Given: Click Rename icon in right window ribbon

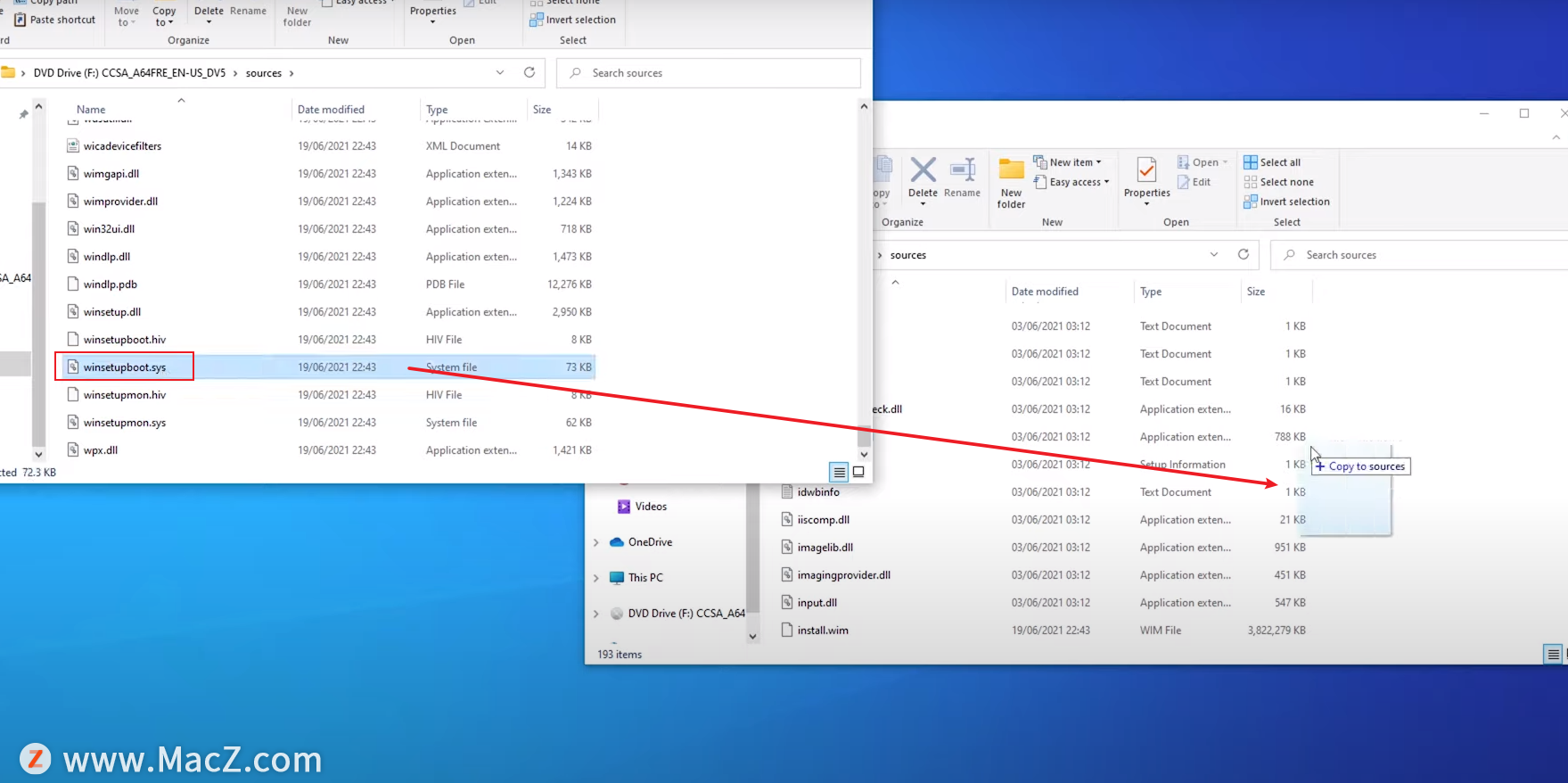Looking at the screenshot, I should click(962, 169).
